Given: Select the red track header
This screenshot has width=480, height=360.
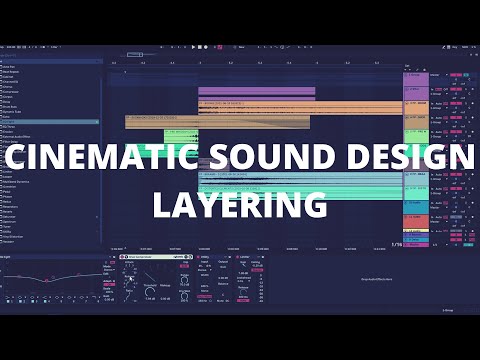Looking at the screenshot, I should coord(417,221).
